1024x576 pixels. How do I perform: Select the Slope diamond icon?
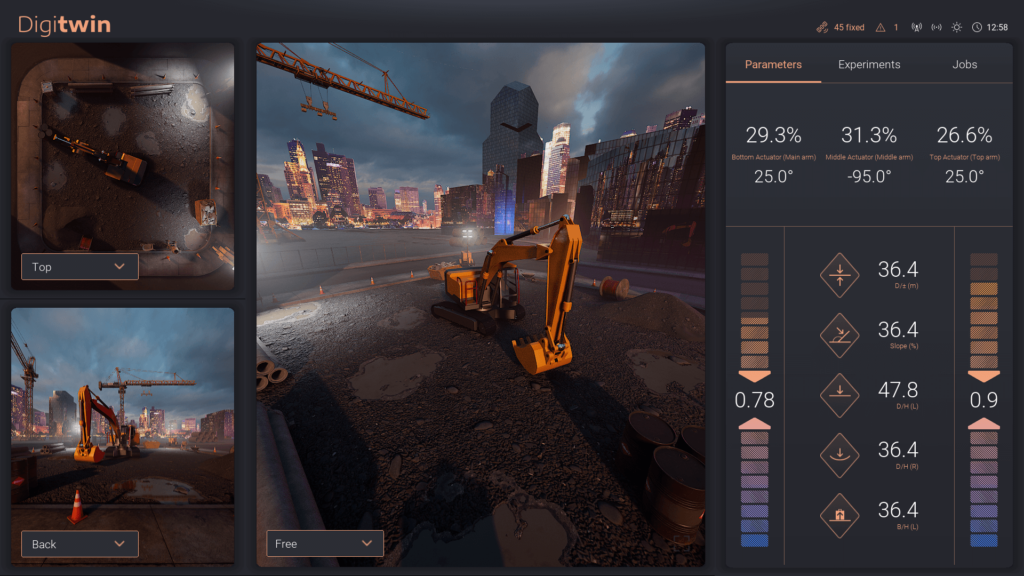click(x=840, y=335)
